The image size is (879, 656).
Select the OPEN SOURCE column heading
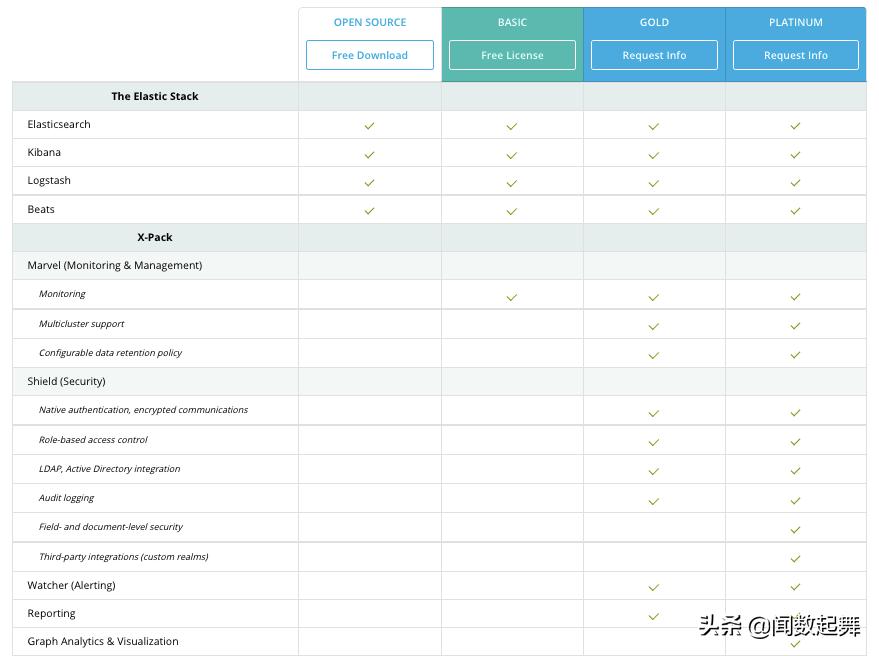point(370,22)
